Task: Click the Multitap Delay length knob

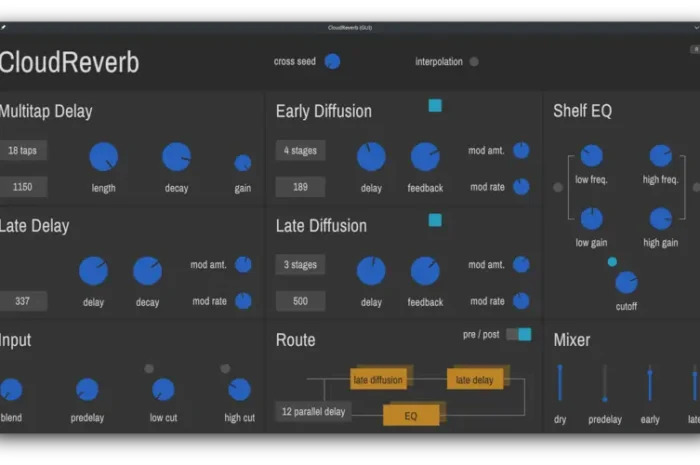Action: click(x=103, y=156)
